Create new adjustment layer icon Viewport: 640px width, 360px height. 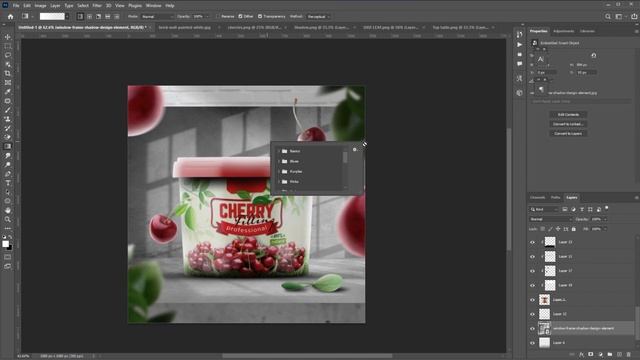(x=600, y=354)
